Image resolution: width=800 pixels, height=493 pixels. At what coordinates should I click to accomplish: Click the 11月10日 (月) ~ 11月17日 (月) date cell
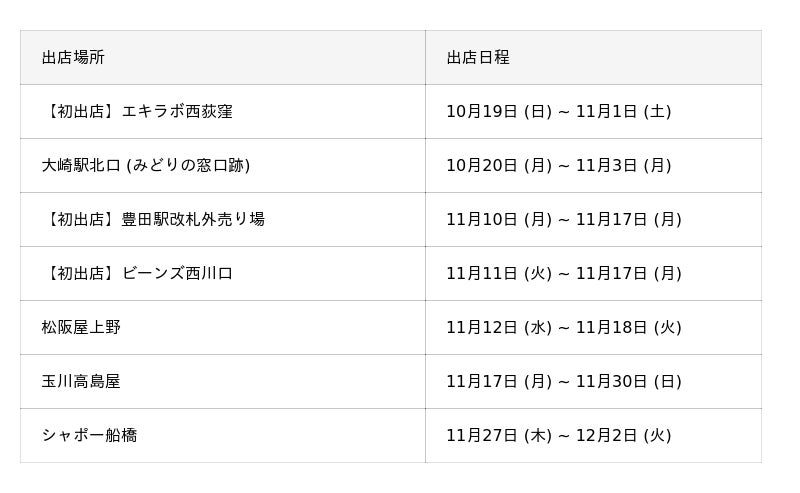coord(564,220)
